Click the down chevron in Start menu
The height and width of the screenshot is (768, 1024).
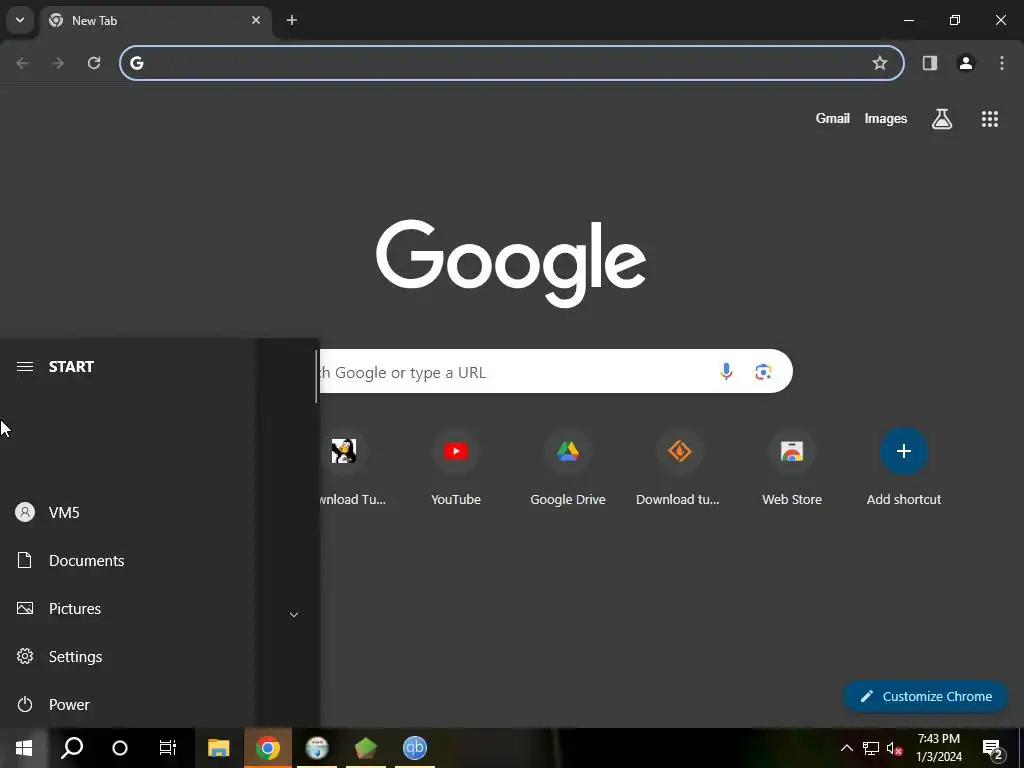(294, 615)
